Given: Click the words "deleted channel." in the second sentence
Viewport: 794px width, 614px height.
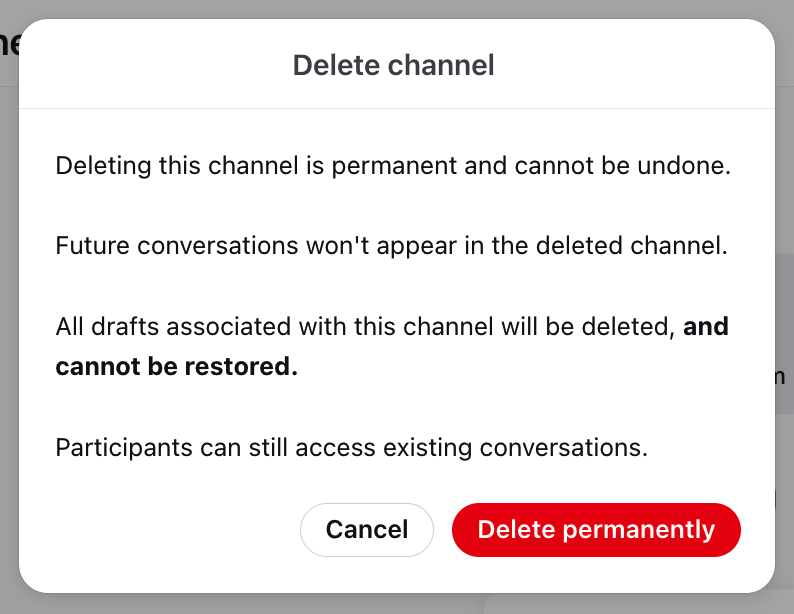Looking at the screenshot, I should pos(631,246).
